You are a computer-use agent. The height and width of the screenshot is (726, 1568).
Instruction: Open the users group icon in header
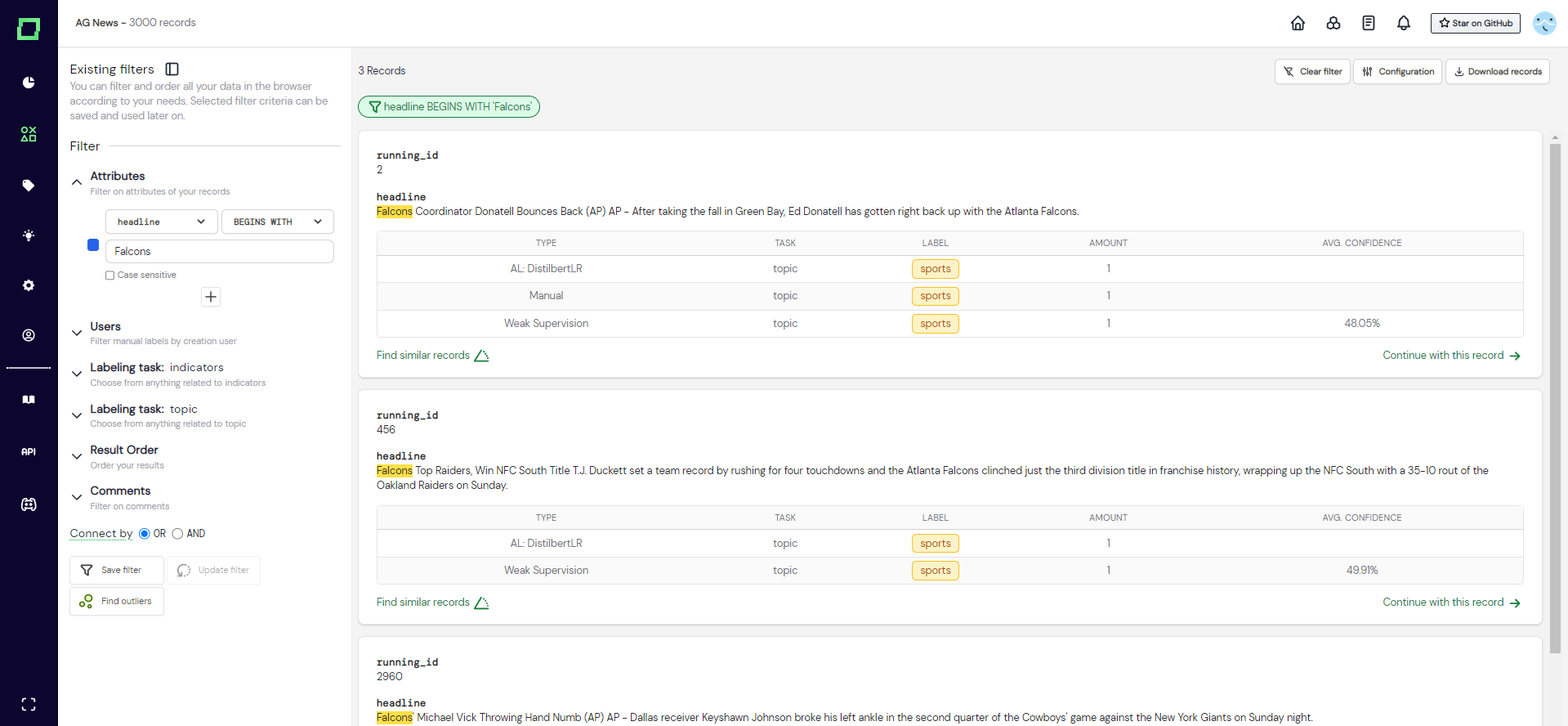pos(1333,23)
